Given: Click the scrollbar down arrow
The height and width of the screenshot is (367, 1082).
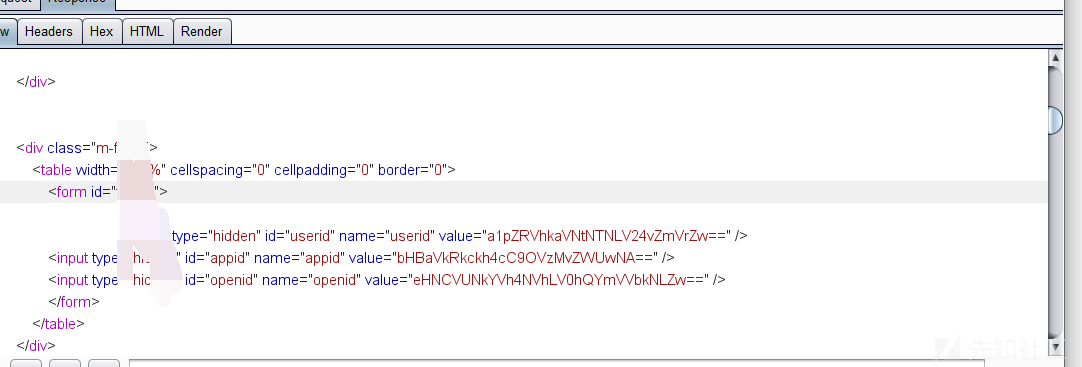Looking at the screenshot, I should click(1054, 346).
